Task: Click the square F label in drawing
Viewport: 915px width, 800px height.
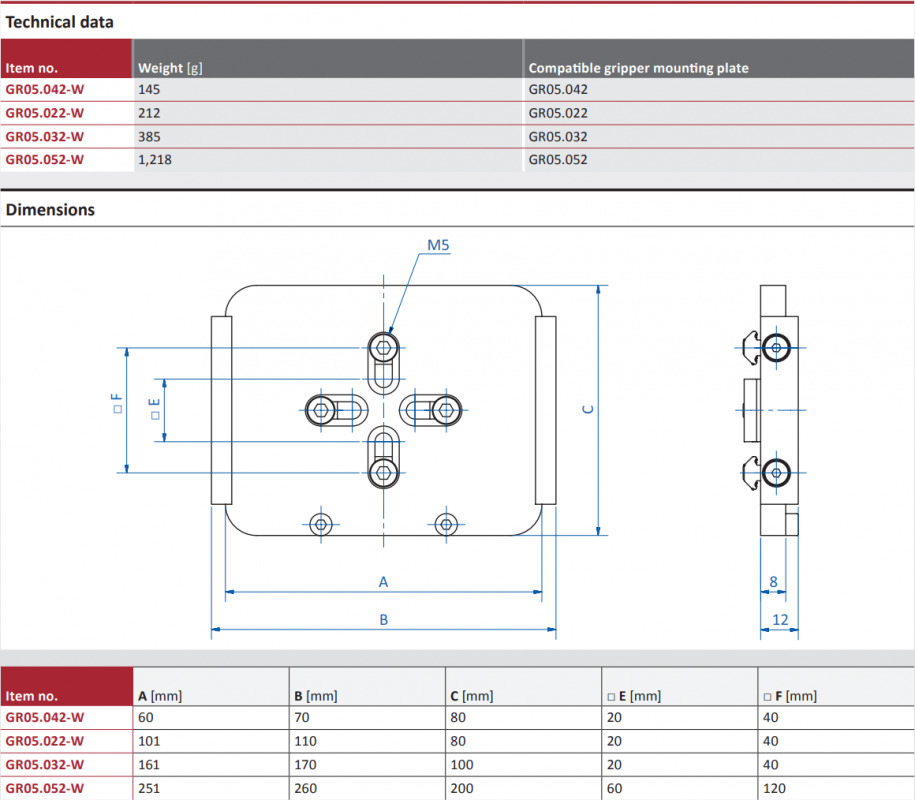Action: [x=117, y=403]
